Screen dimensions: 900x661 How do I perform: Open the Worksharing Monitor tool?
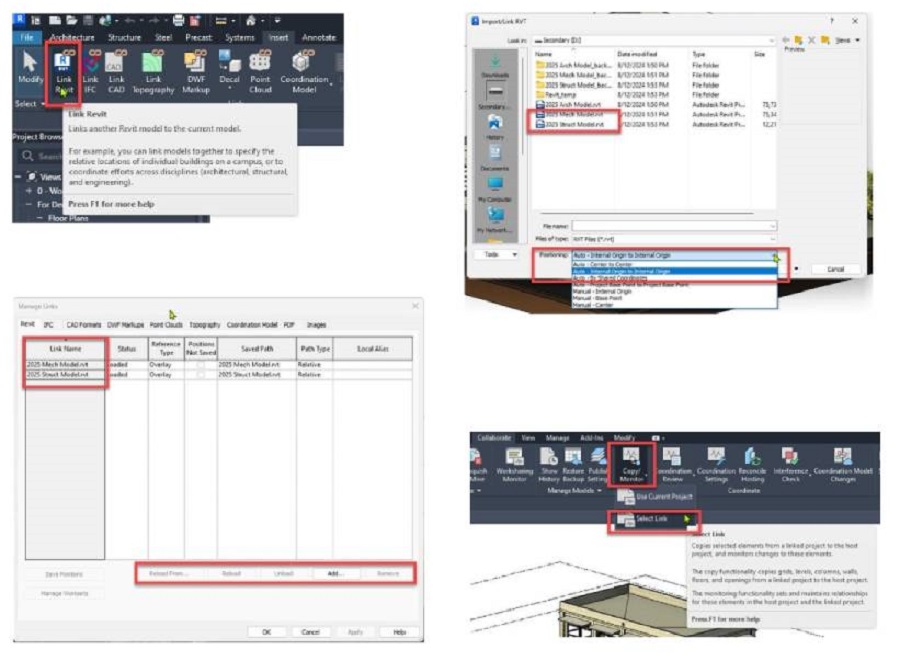tap(514, 467)
